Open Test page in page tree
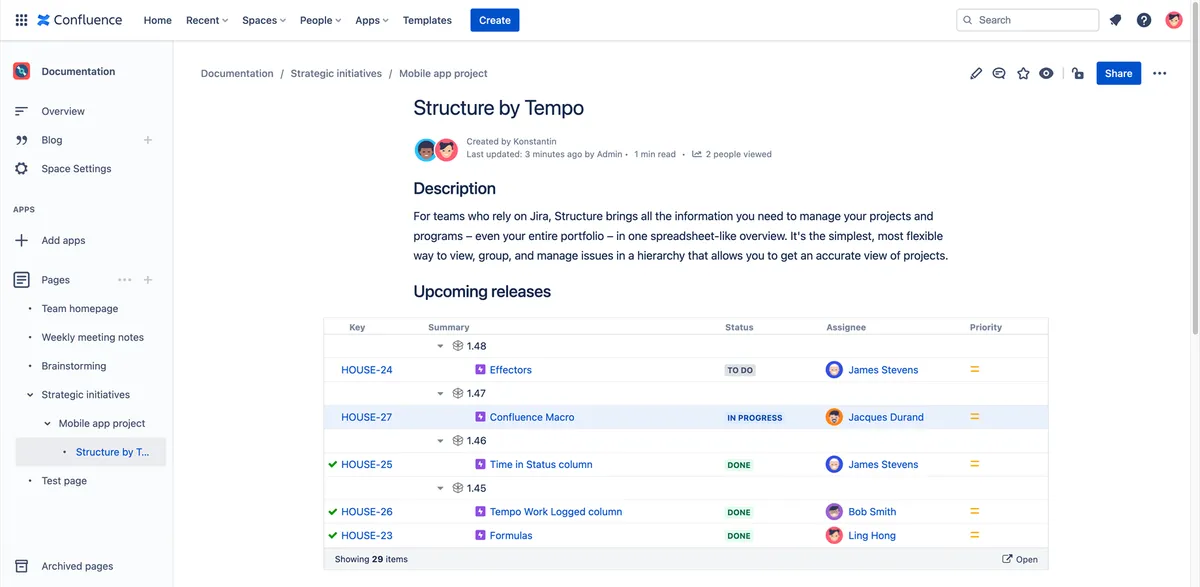The image size is (1200, 587). pos(64,481)
